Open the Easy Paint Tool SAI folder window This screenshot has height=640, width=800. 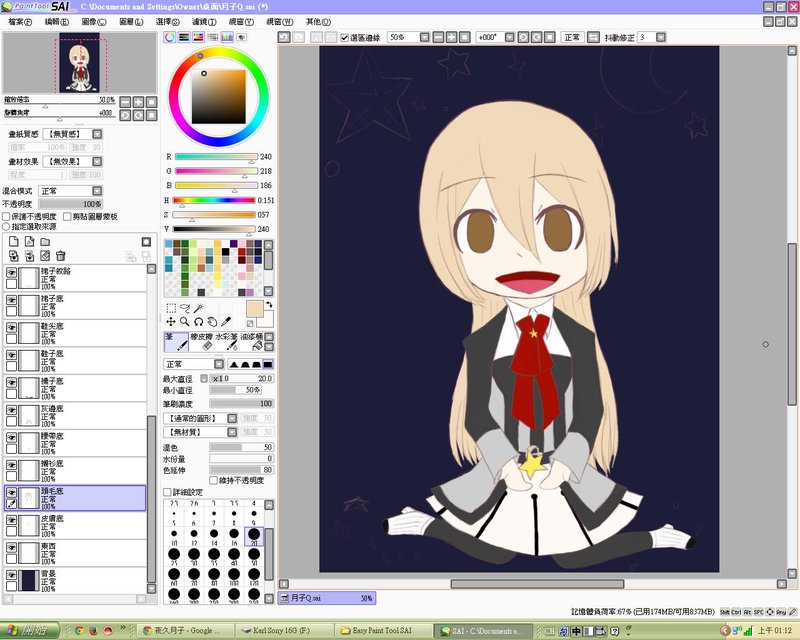[385, 631]
